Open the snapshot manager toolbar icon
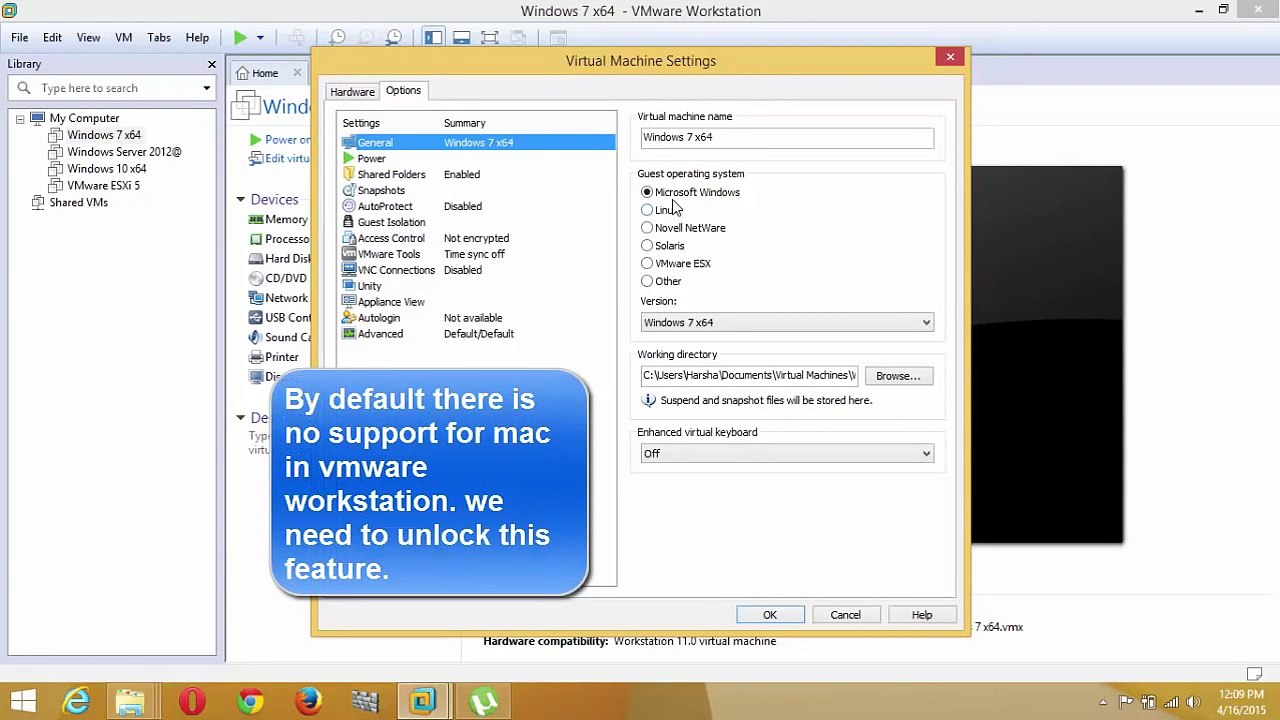The height and width of the screenshot is (720, 1280). (394, 38)
